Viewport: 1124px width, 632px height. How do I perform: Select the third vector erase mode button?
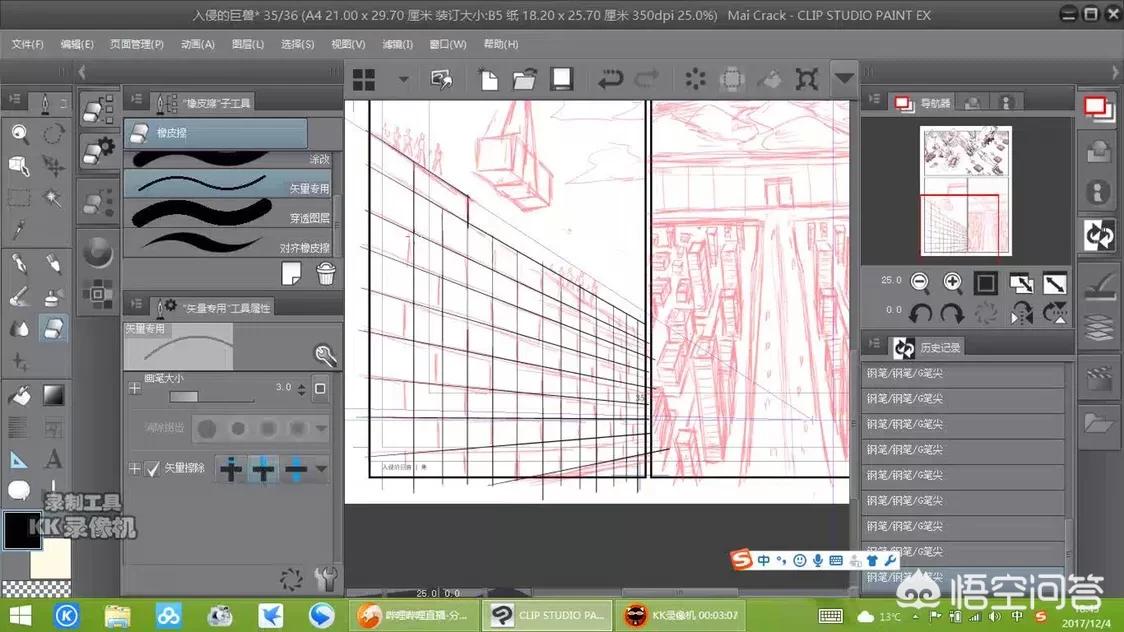295,469
